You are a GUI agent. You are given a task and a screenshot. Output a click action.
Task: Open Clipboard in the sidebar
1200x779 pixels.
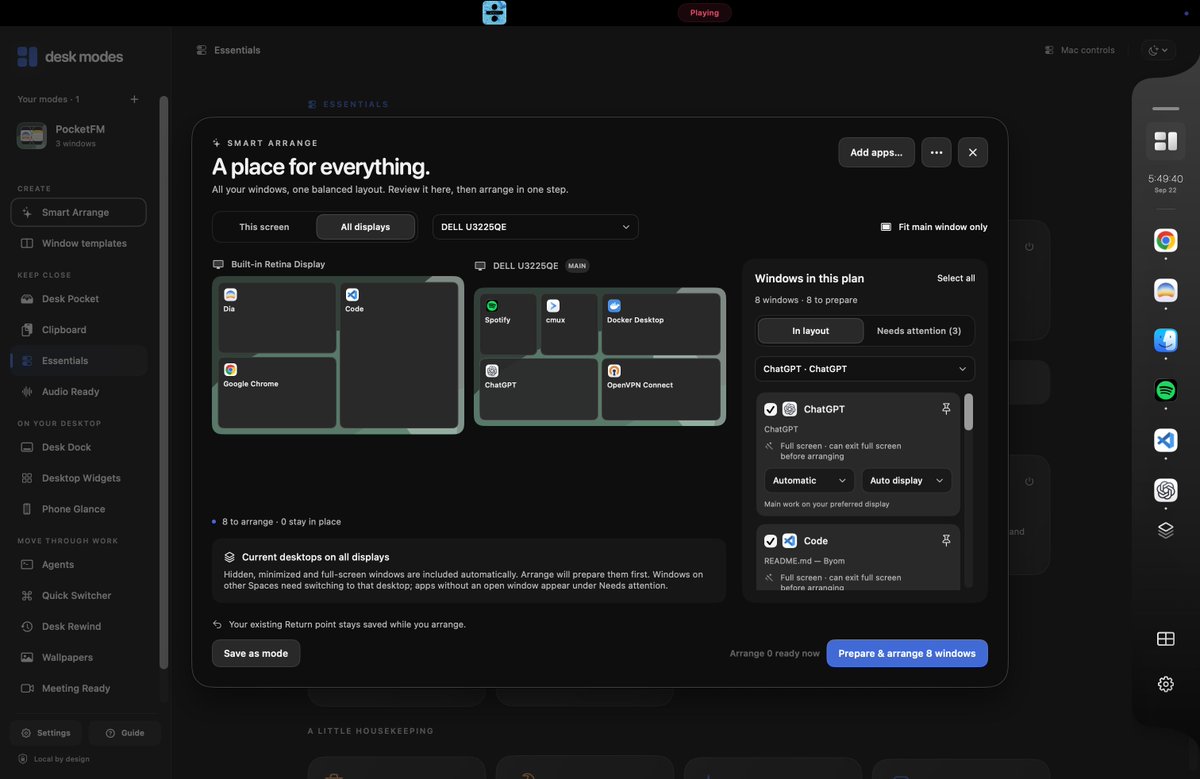coord(78,330)
